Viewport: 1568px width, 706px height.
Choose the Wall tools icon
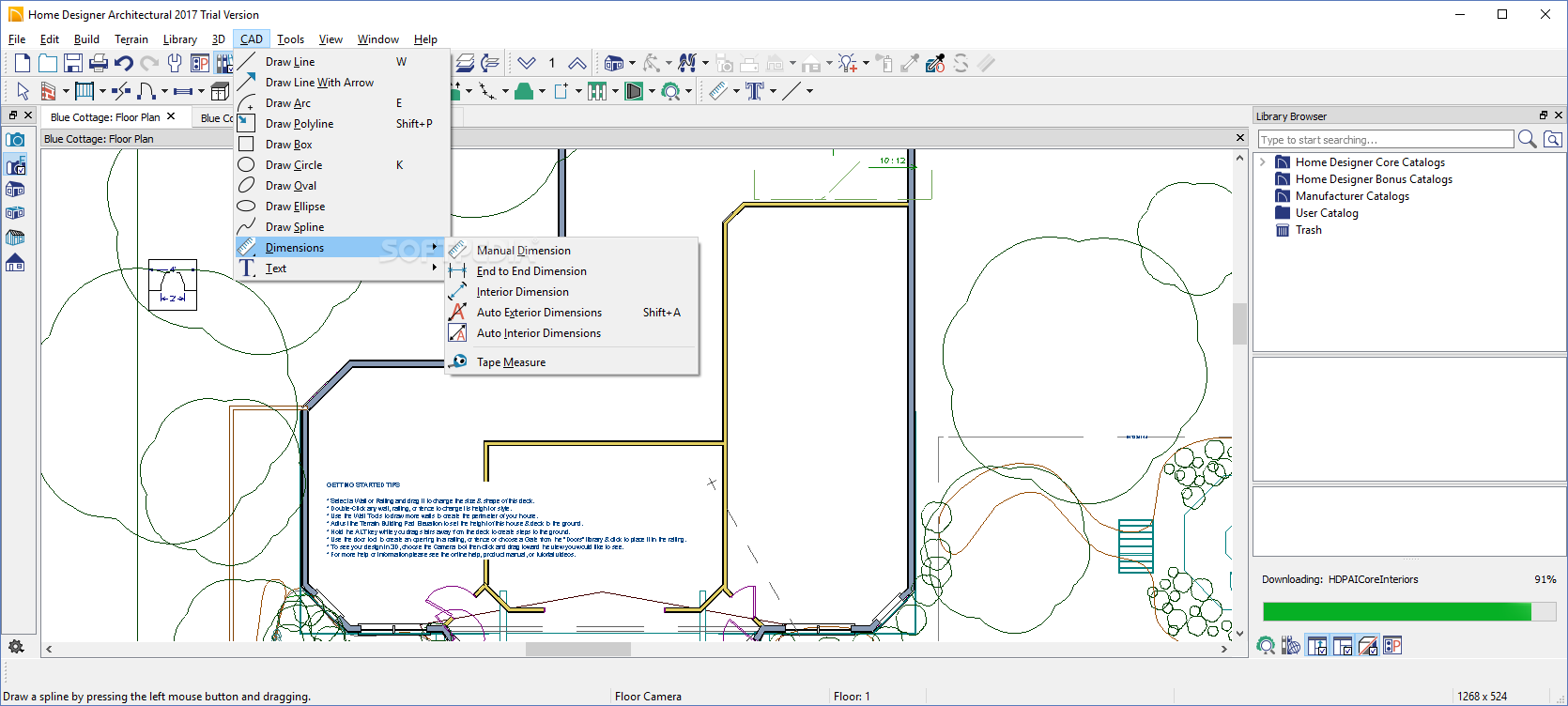[x=48, y=91]
